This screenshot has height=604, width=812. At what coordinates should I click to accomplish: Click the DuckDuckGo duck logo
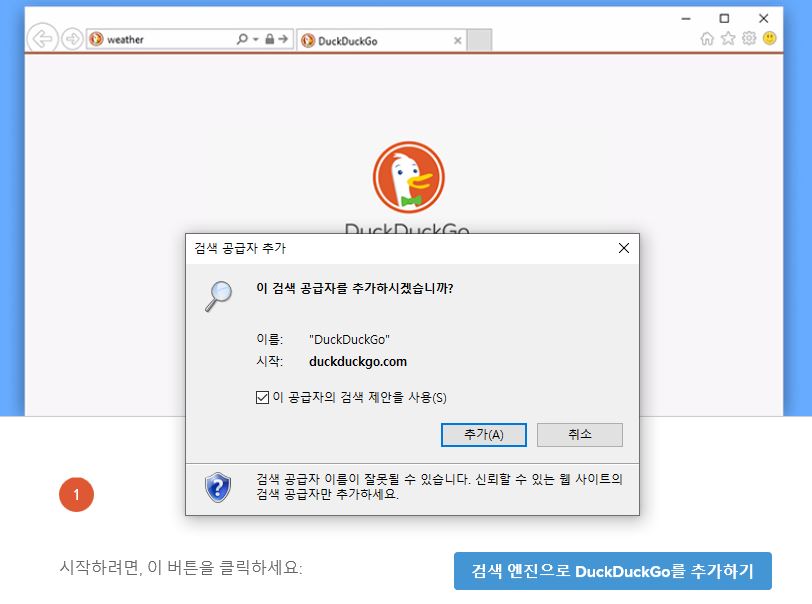point(409,177)
